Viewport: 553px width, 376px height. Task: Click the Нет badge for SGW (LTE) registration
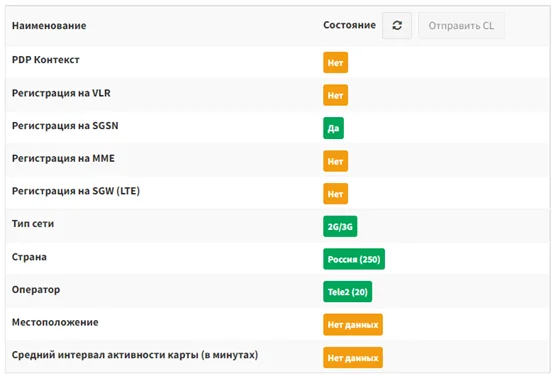tap(335, 194)
